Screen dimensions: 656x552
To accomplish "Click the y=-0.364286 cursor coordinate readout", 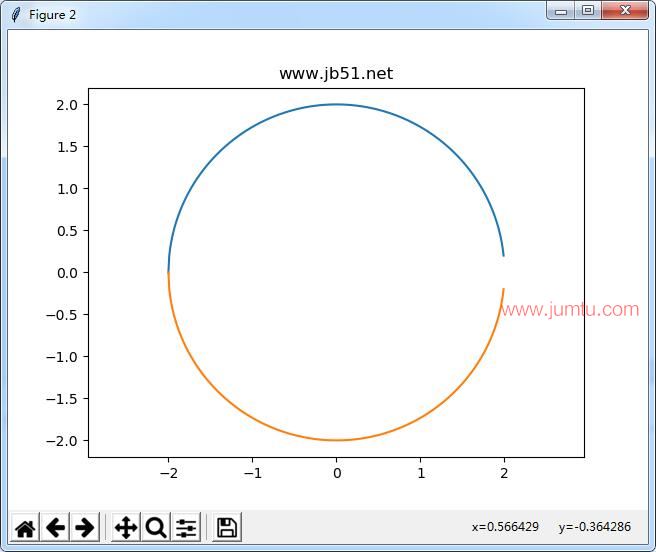I will 594,527.
